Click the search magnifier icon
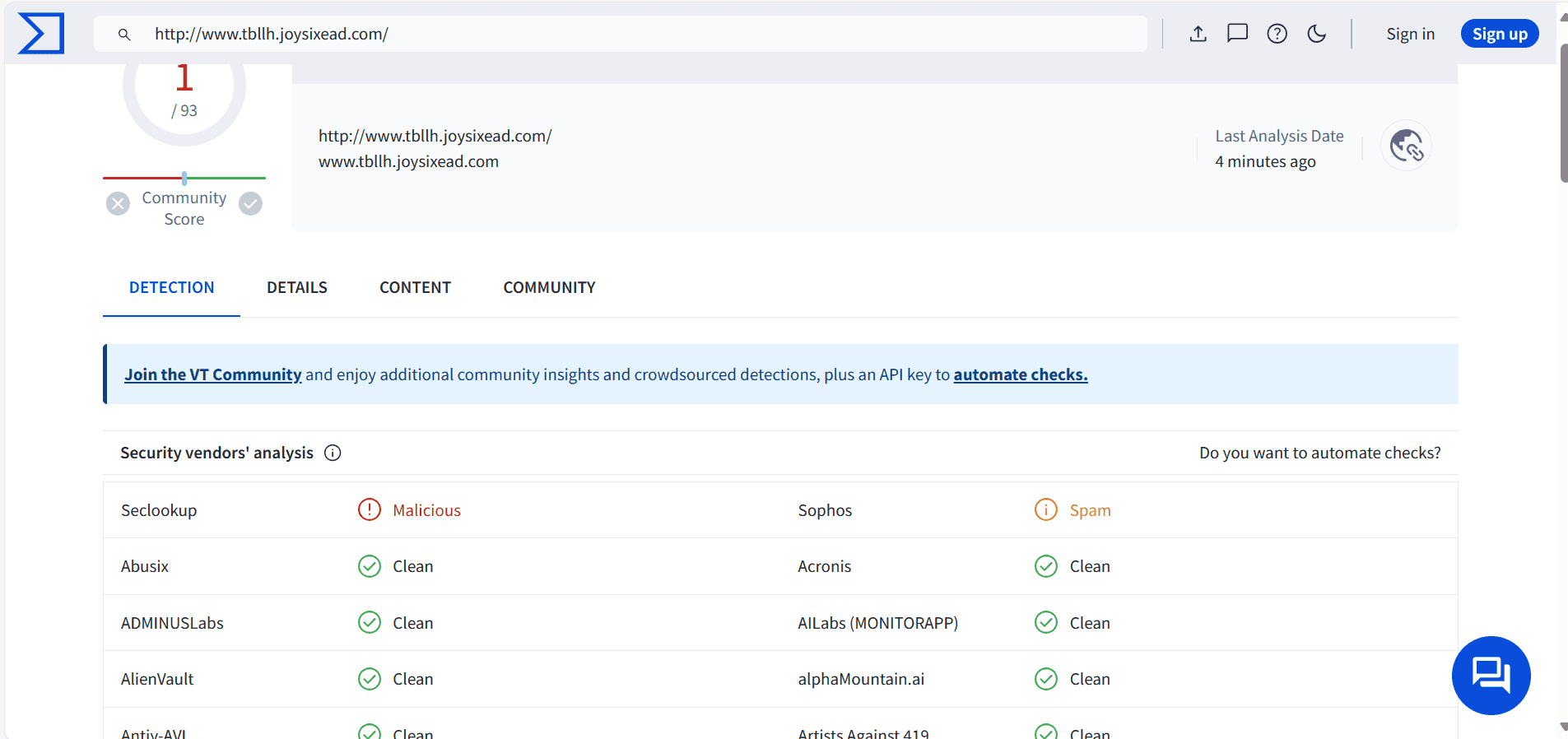This screenshot has width=1568, height=739. (124, 35)
